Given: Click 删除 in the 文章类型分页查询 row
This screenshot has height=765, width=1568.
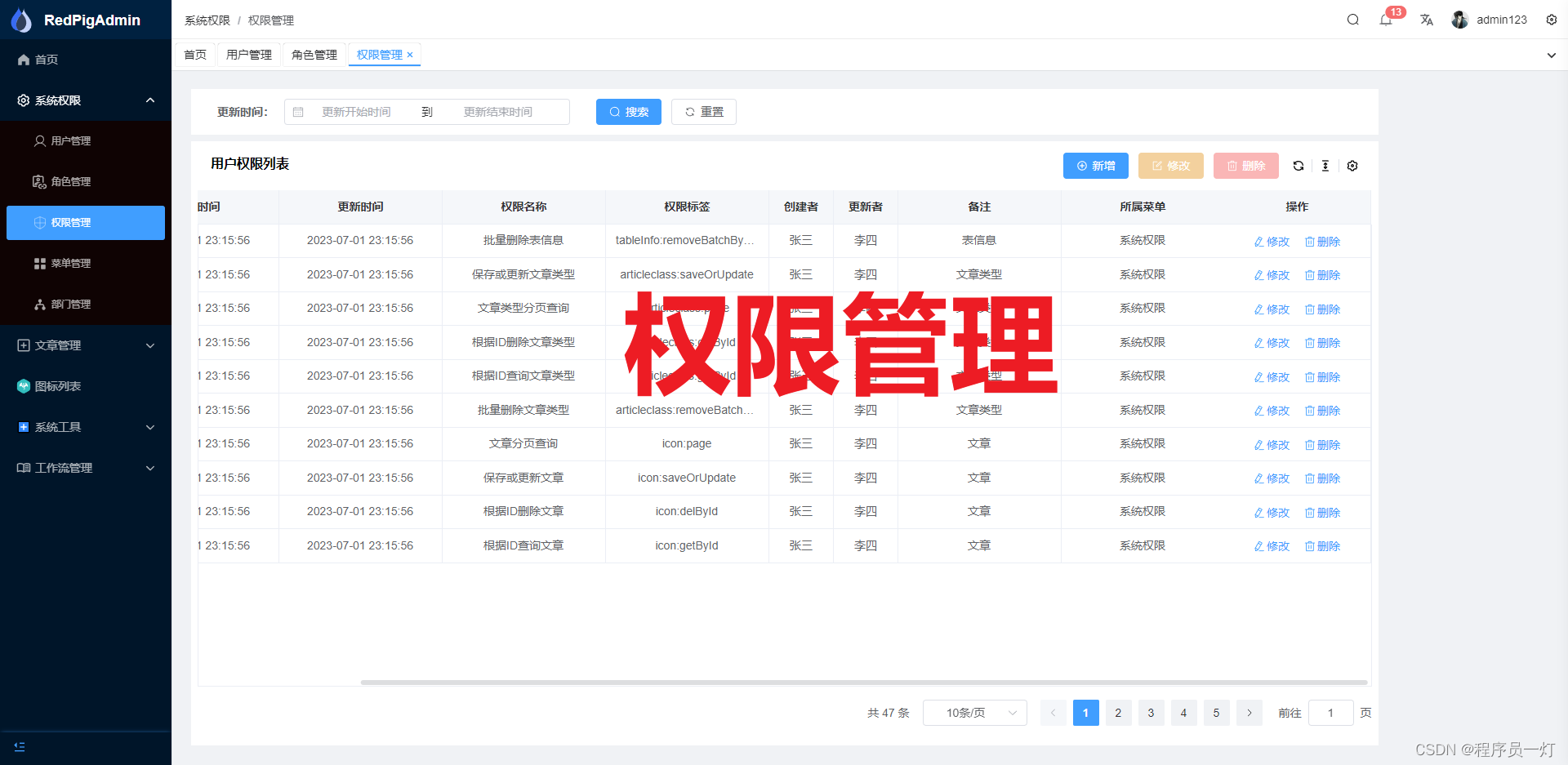Looking at the screenshot, I should click(1322, 309).
